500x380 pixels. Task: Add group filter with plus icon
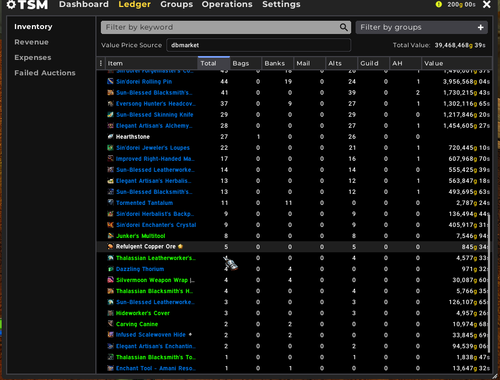tap(480, 27)
